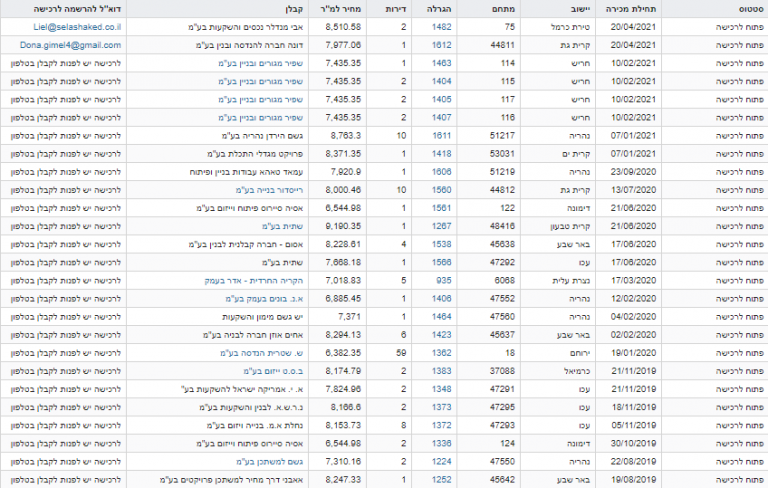Image resolution: width=768 pixels, height=488 pixels.
Task: Open lottery 1418 for קרית ים
Action: coord(441,153)
